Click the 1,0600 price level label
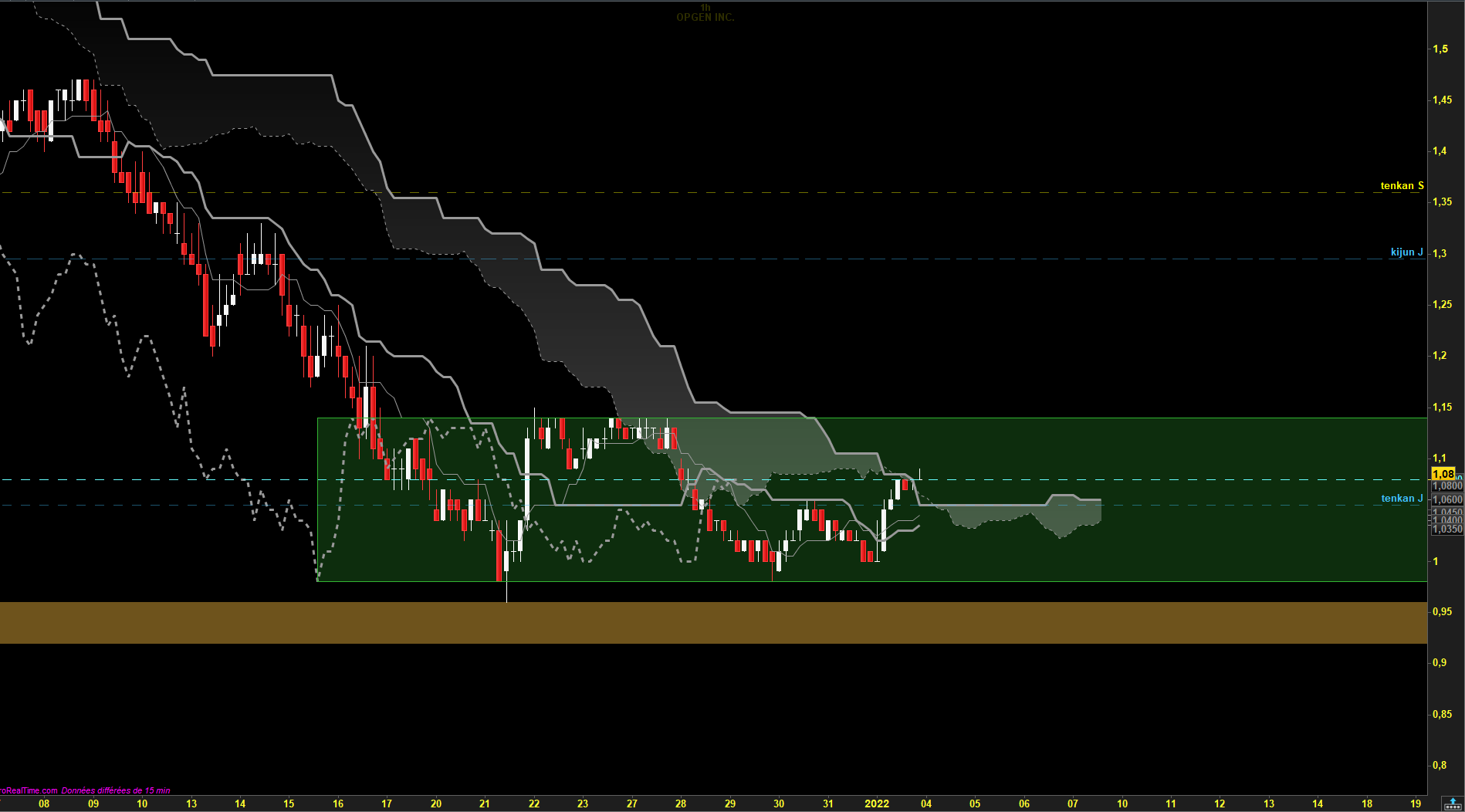 pyautogui.click(x=1447, y=500)
